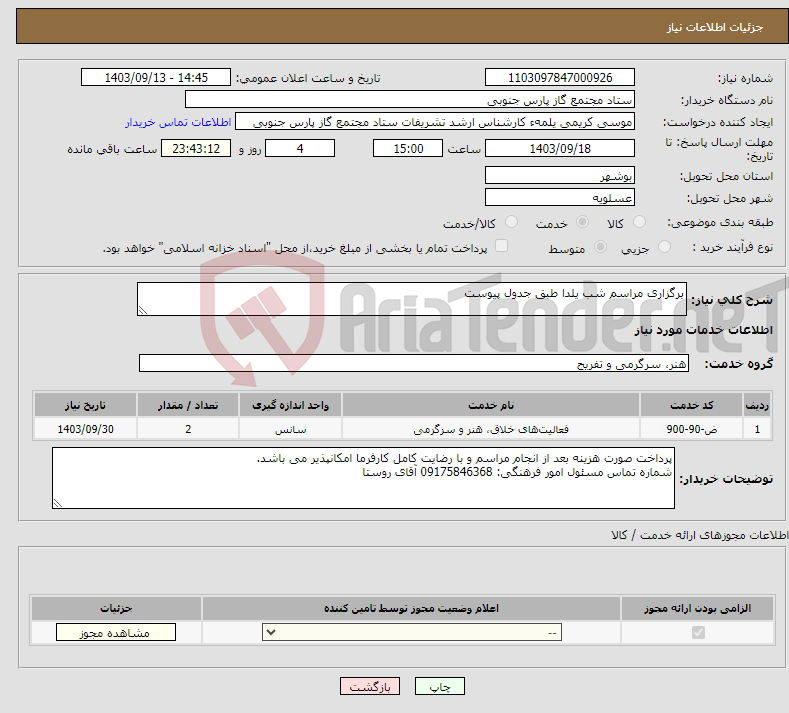Click remaining time field 23:43:12

pos(196,148)
